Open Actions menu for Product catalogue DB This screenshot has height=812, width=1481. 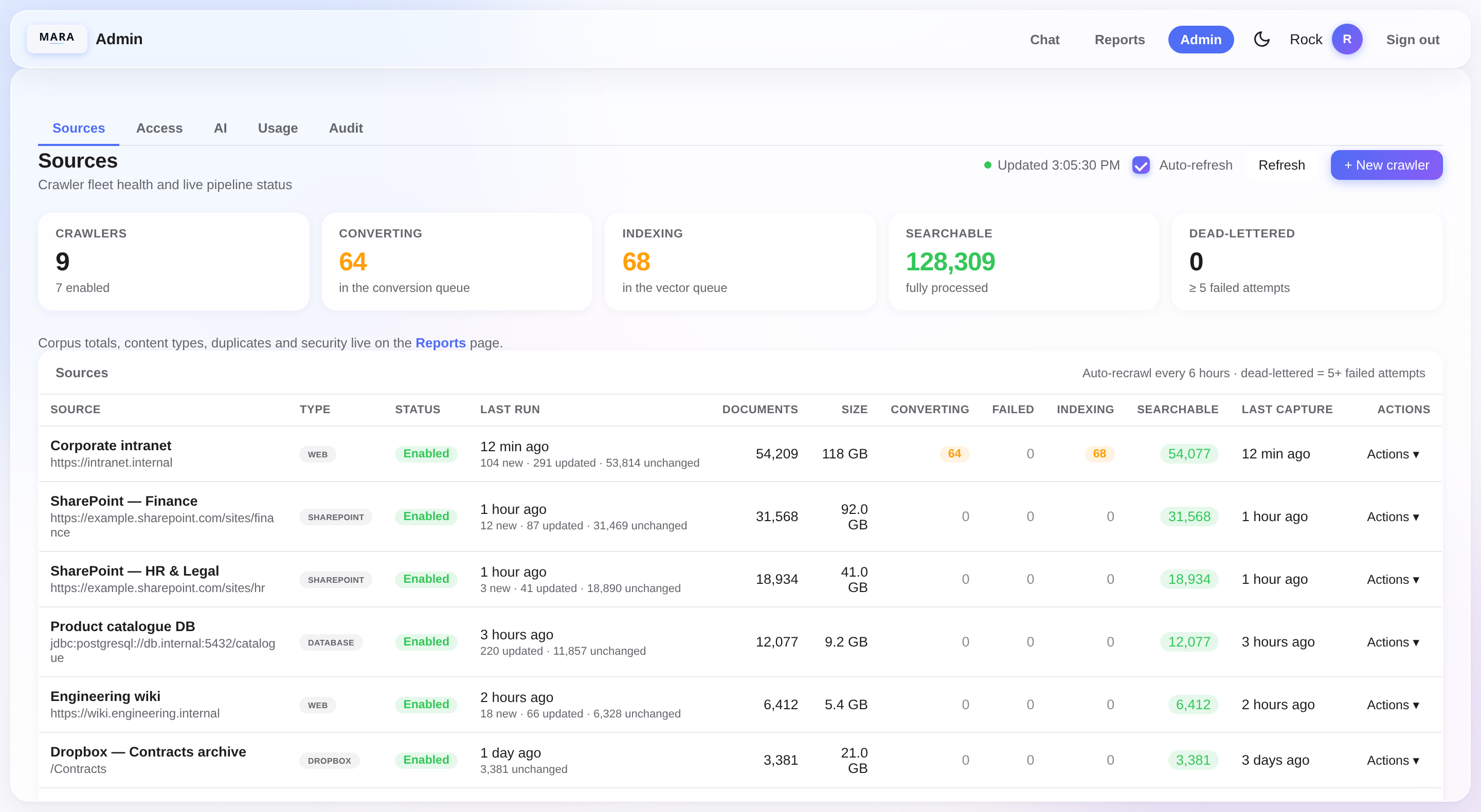pyautogui.click(x=1393, y=642)
